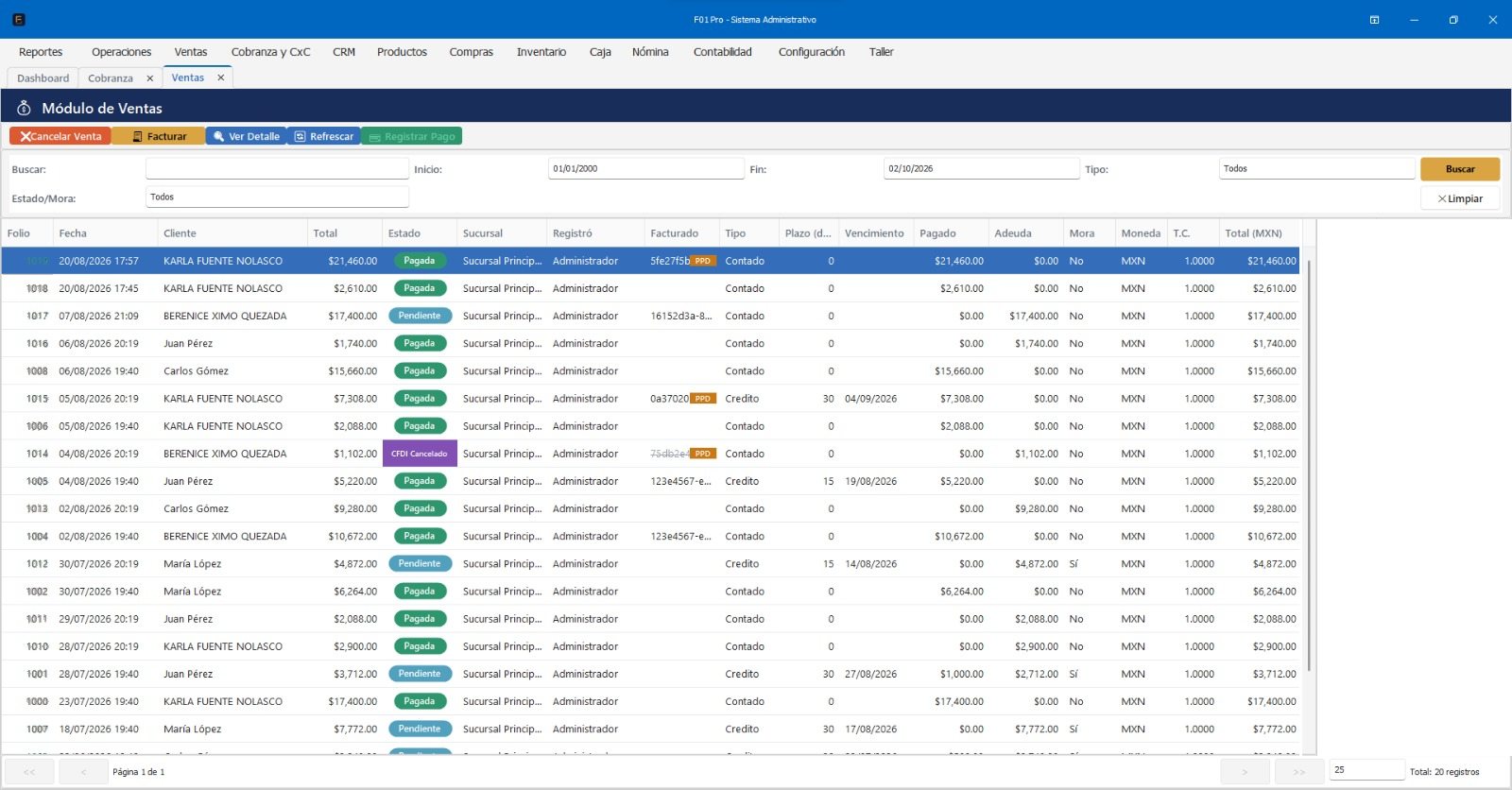Select sale row dated 30/07/2026 20:19
The height and width of the screenshot is (790, 1512).
650,564
